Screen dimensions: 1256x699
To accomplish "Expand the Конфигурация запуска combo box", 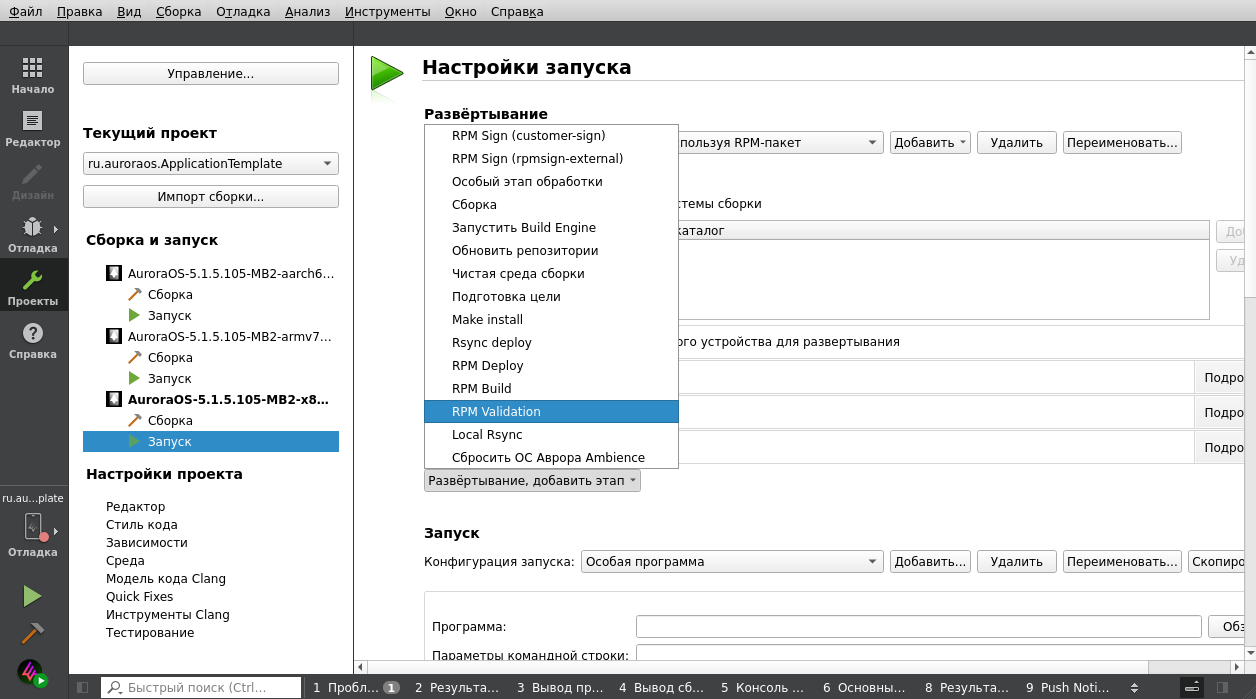I will pos(732,561).
